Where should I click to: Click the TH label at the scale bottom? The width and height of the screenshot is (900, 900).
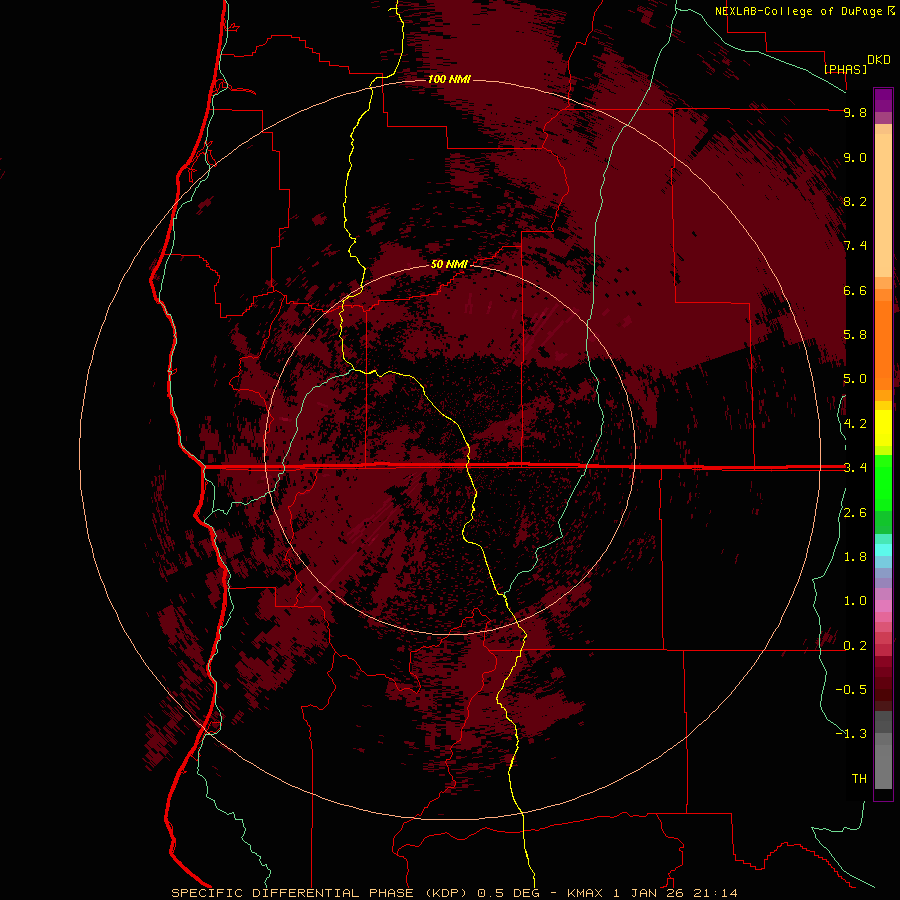859,779
